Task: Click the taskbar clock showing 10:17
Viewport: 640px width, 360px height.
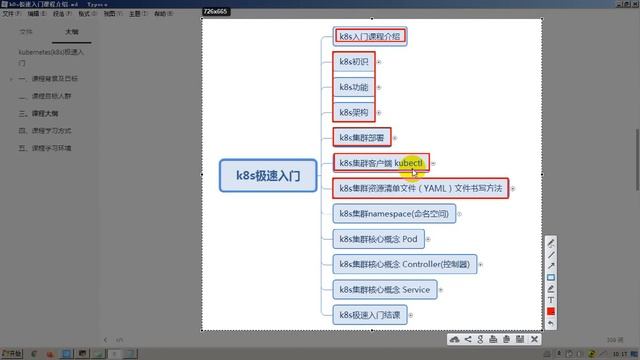Action: point(620,354)
